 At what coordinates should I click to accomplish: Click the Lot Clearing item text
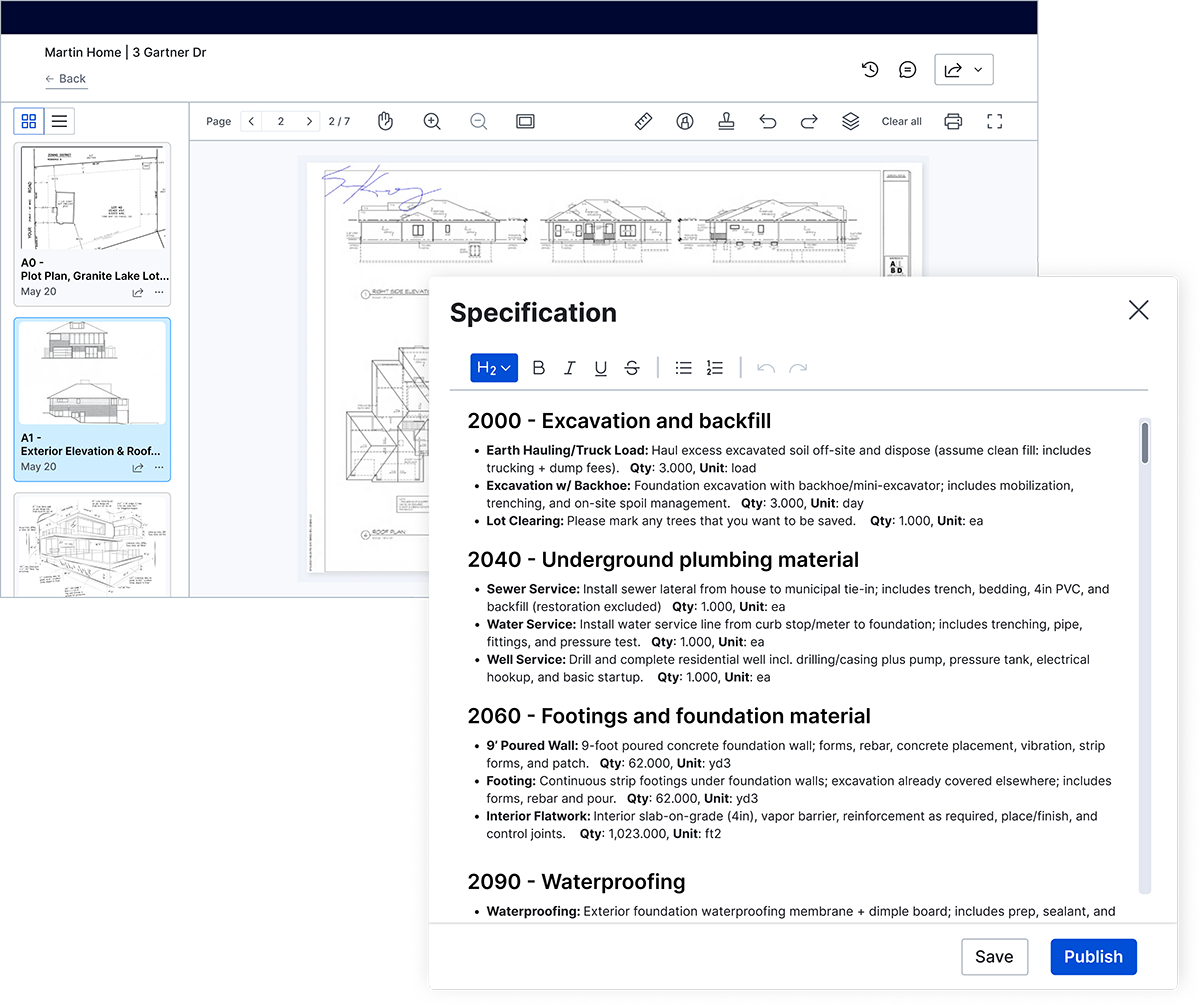click(735, 521)
